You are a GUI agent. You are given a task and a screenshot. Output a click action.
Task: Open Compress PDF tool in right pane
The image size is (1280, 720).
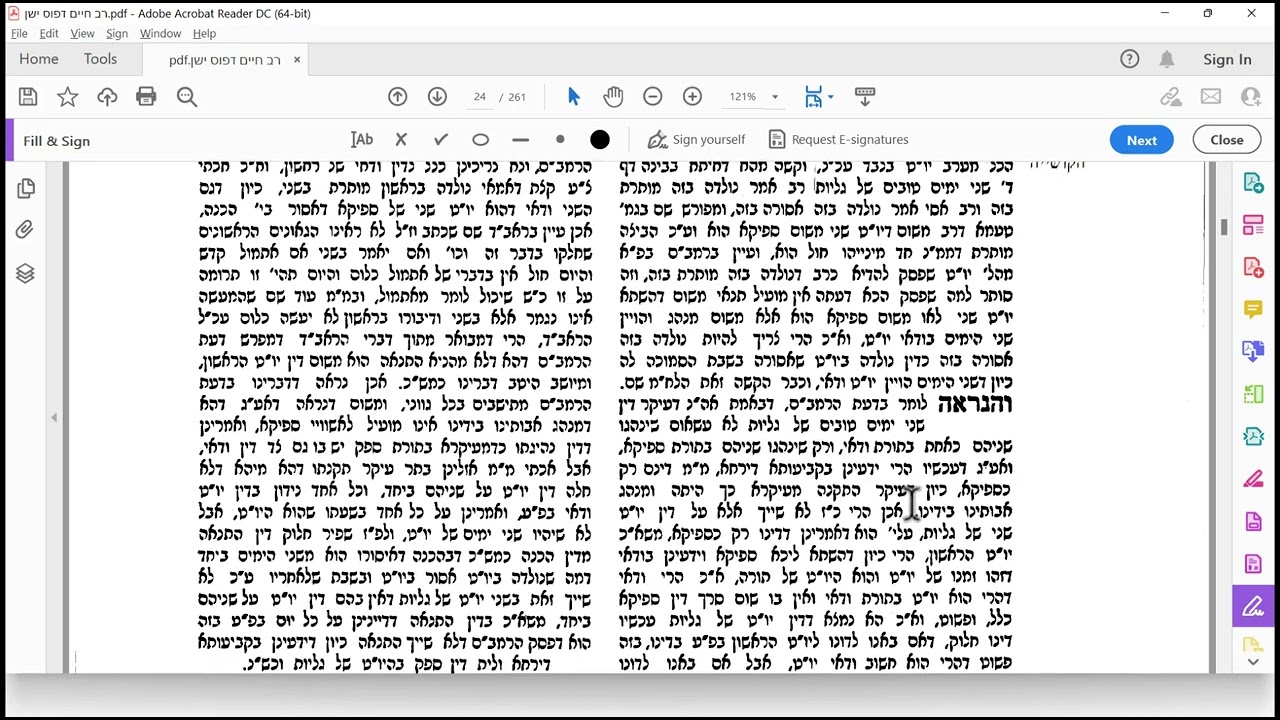pyautogui.click(x=1254, y=436)
